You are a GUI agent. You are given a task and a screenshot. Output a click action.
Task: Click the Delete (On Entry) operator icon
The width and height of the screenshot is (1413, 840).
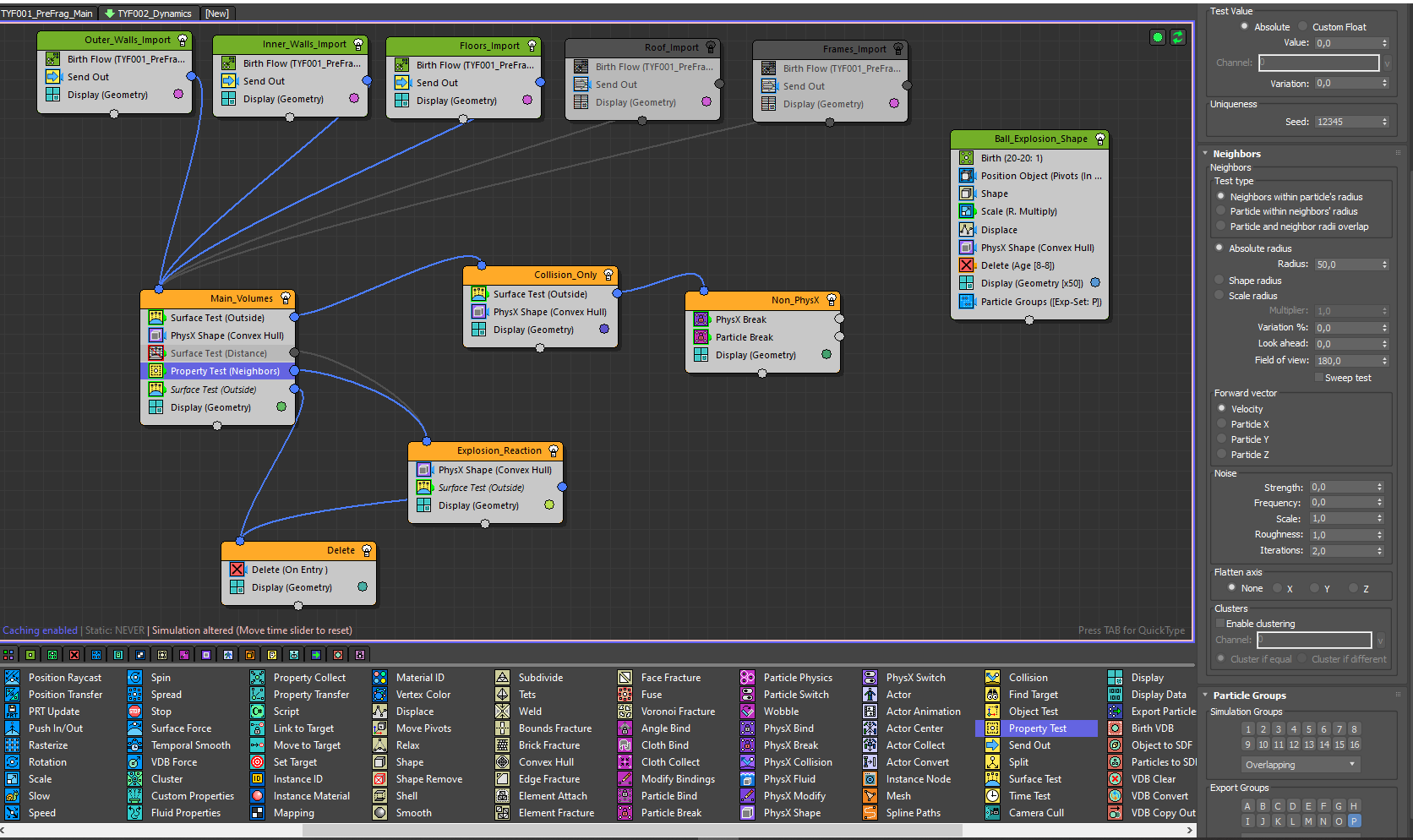tap(237, 570)
